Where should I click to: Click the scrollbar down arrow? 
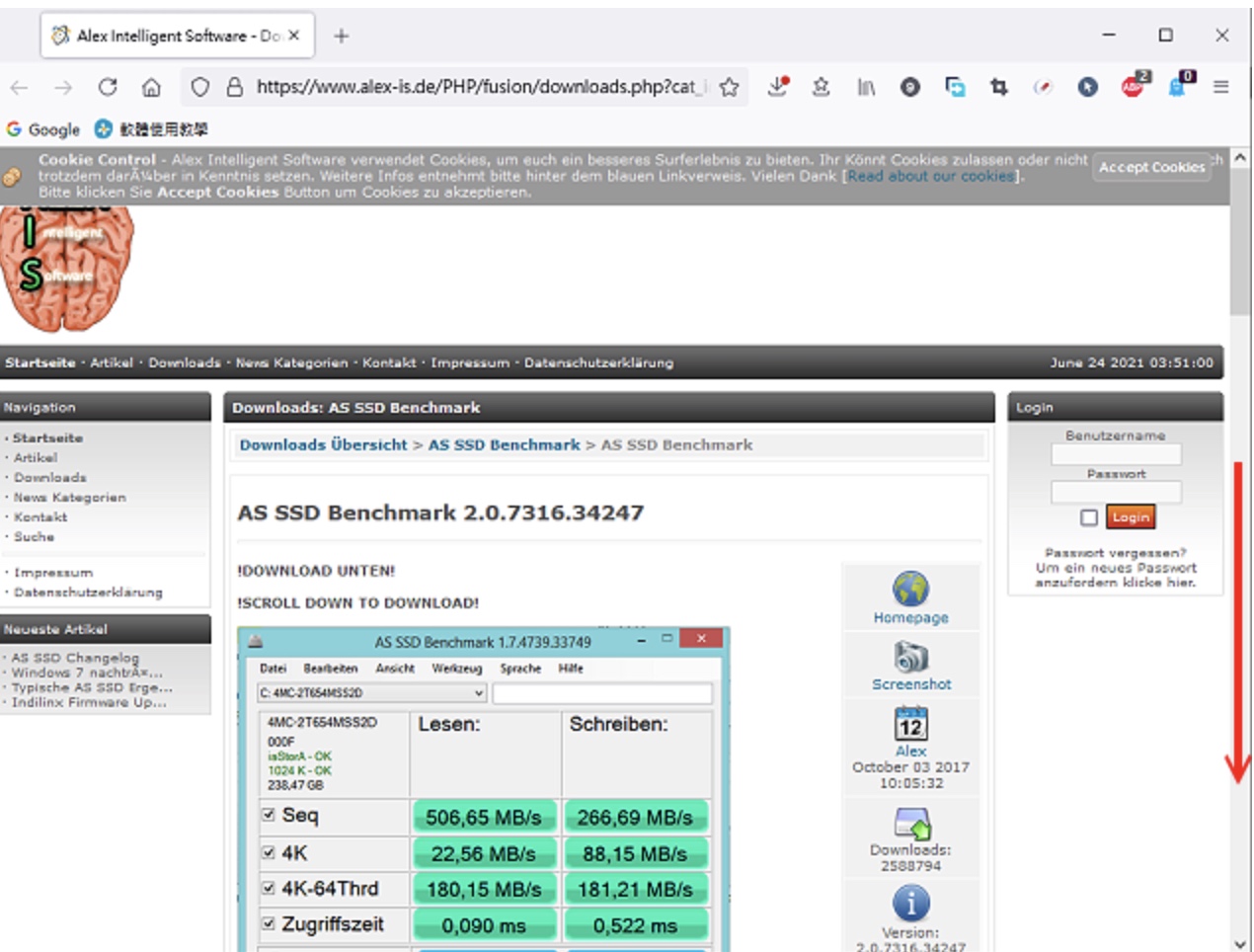pos(1240,944)
